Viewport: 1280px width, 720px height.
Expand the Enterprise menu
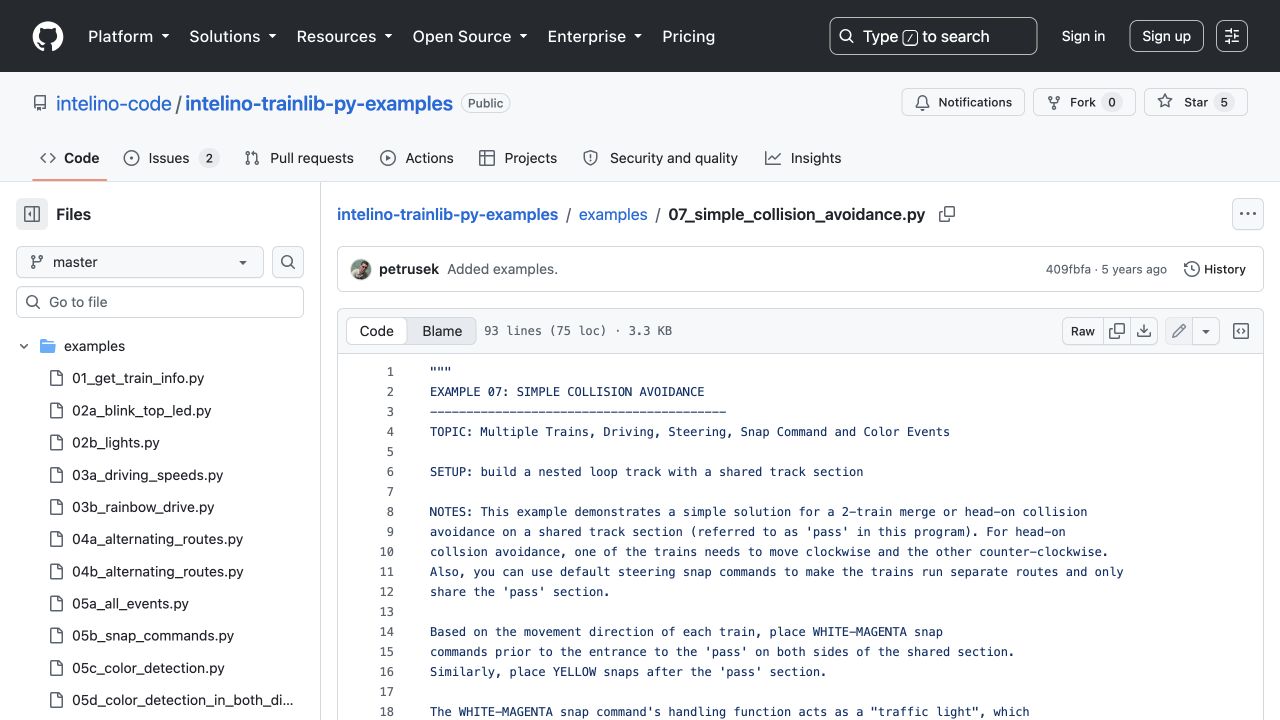pos(595,36)
